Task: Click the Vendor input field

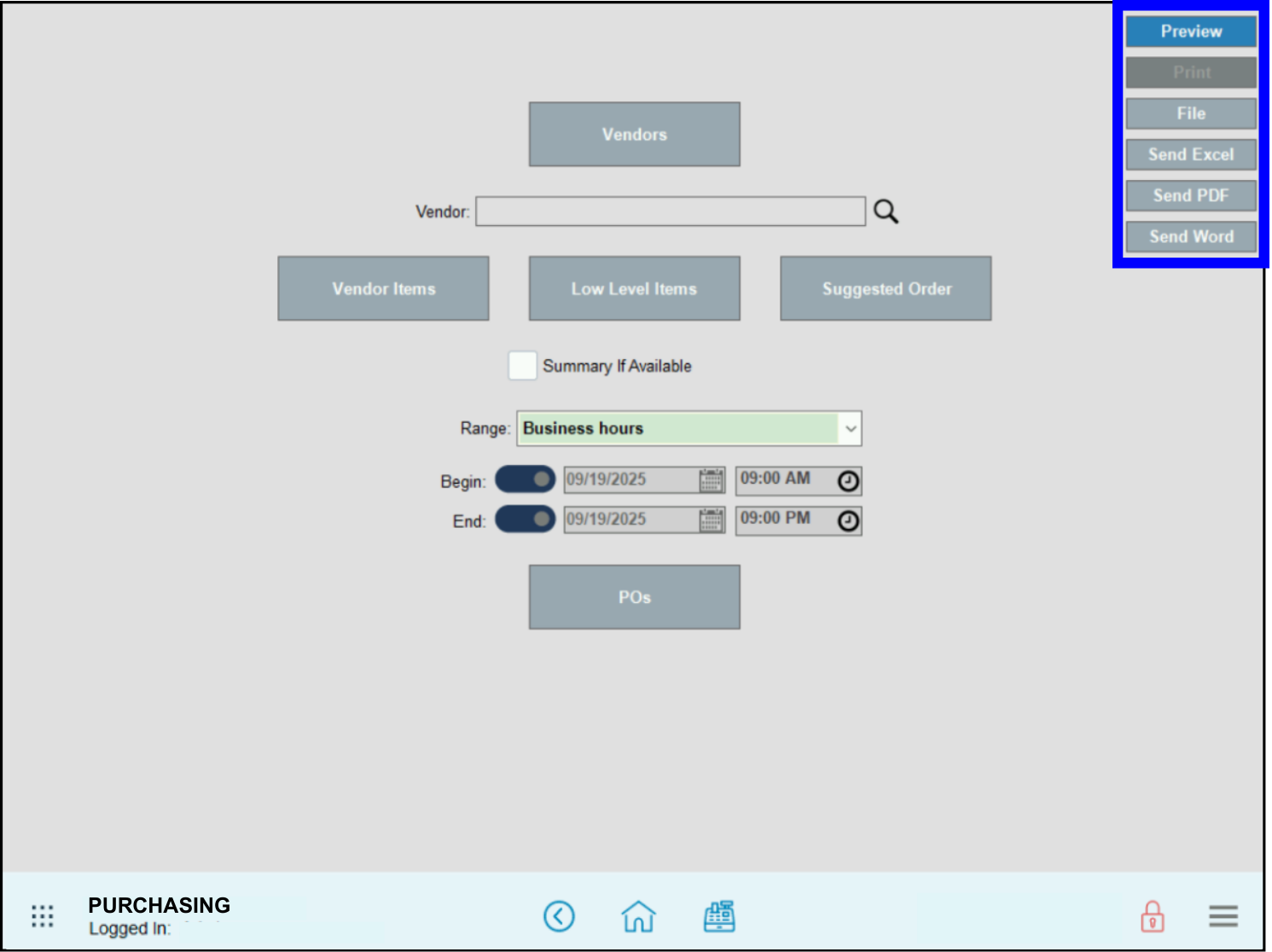Action: [670, 212]
